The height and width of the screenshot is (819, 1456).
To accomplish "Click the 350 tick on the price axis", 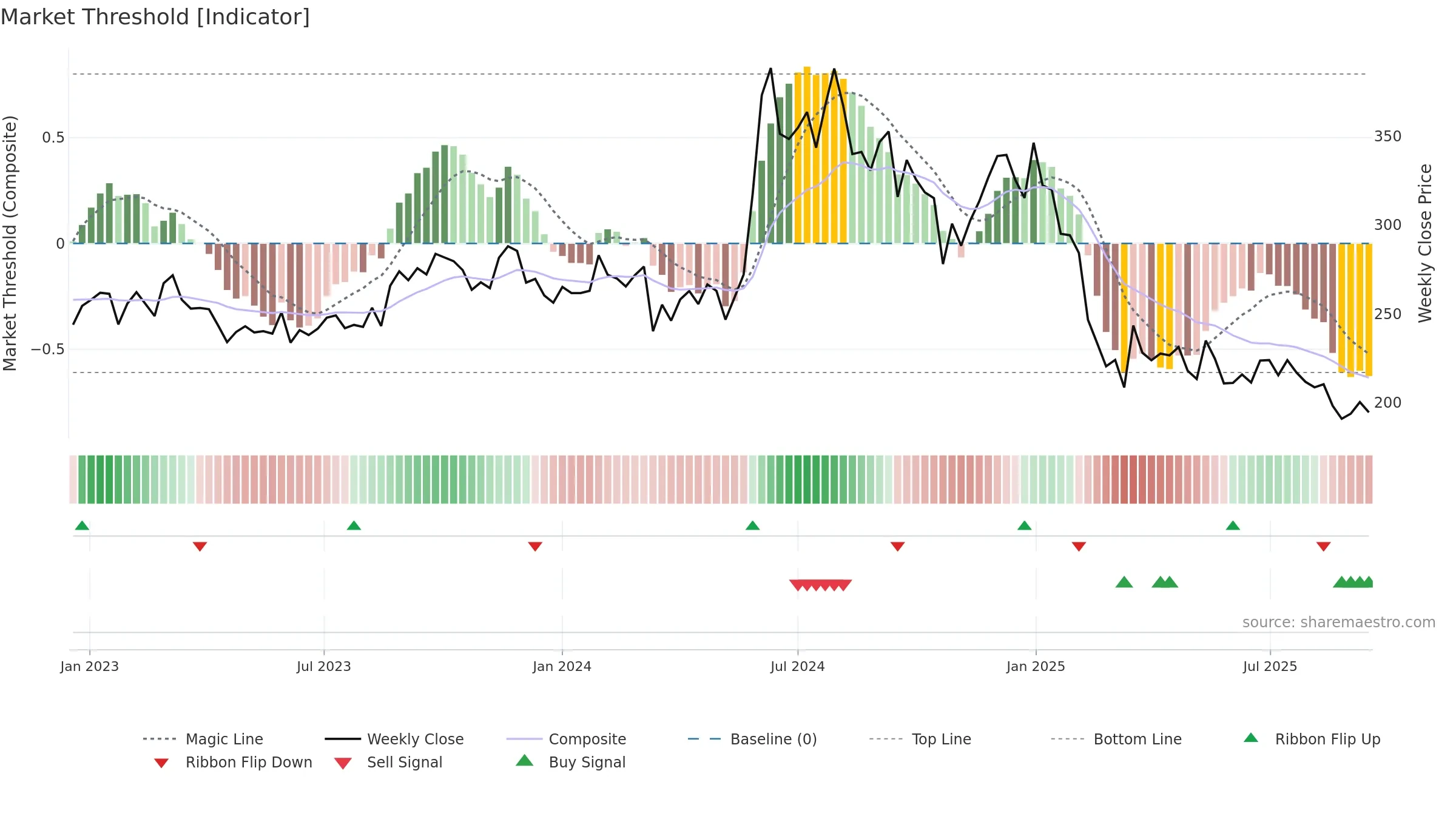I will [x=1387, y=136].
